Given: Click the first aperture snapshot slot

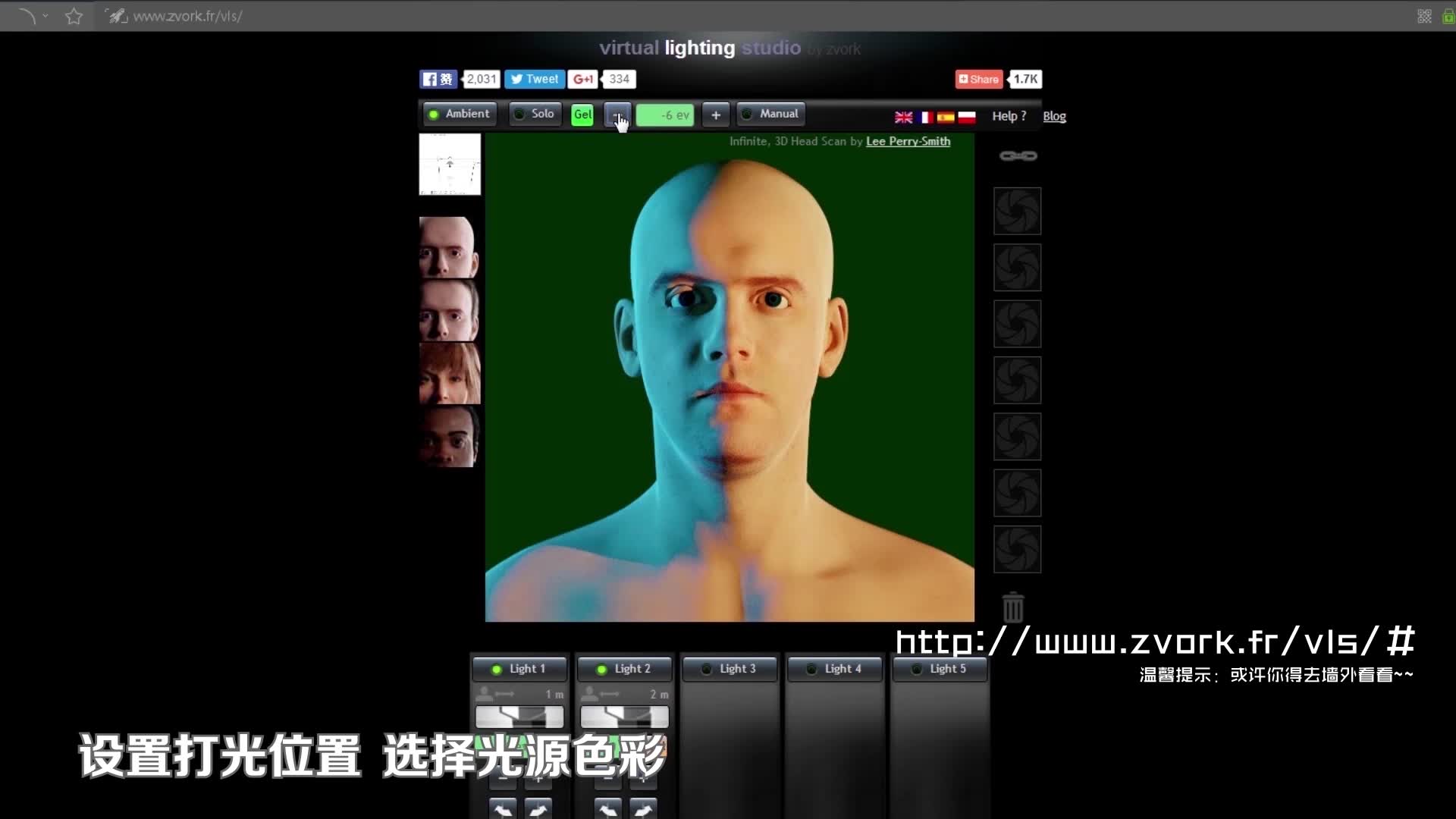Looking at the screenshot, I should 1018,211.
